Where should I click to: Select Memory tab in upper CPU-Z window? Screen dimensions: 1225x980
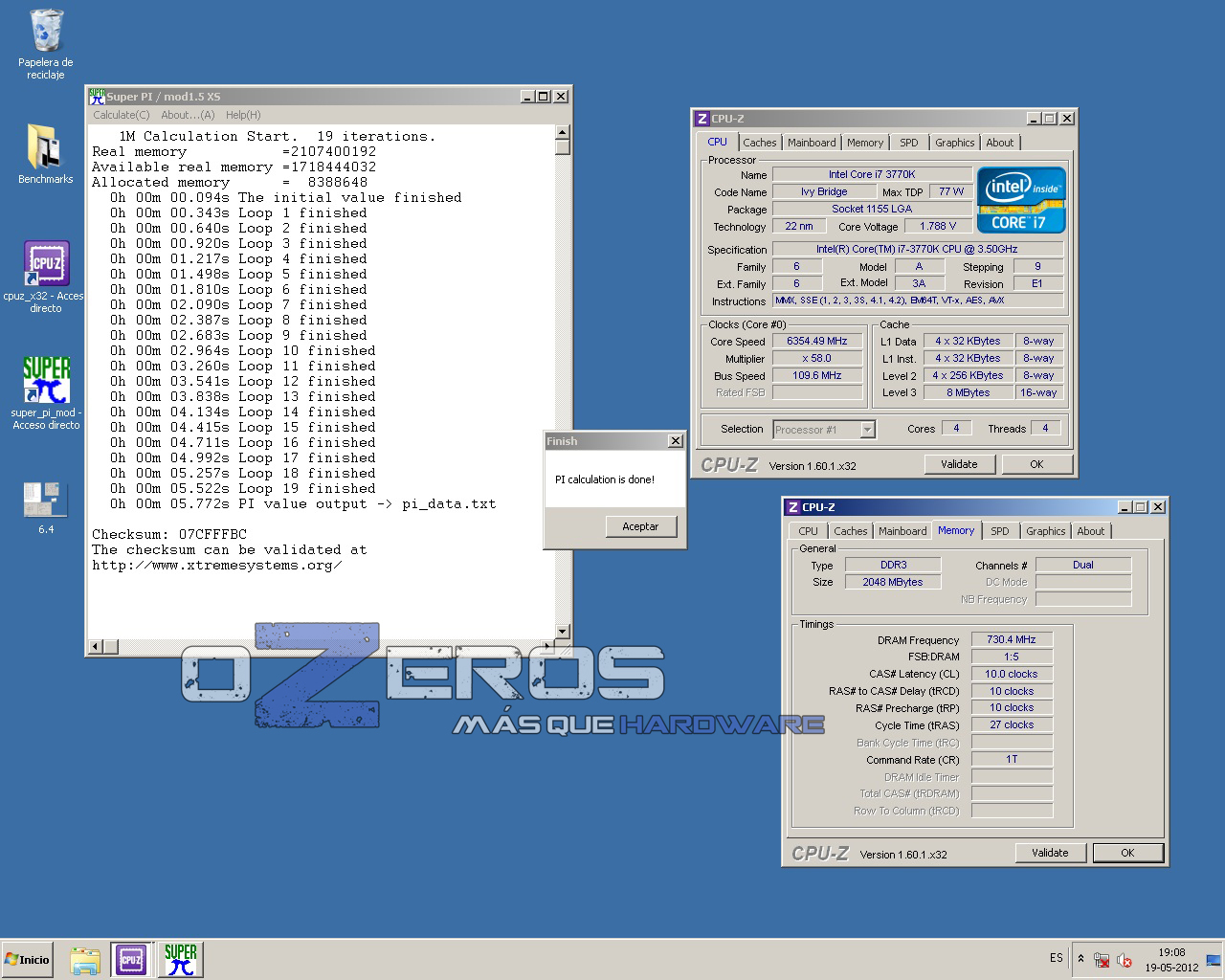click(865, 143)
